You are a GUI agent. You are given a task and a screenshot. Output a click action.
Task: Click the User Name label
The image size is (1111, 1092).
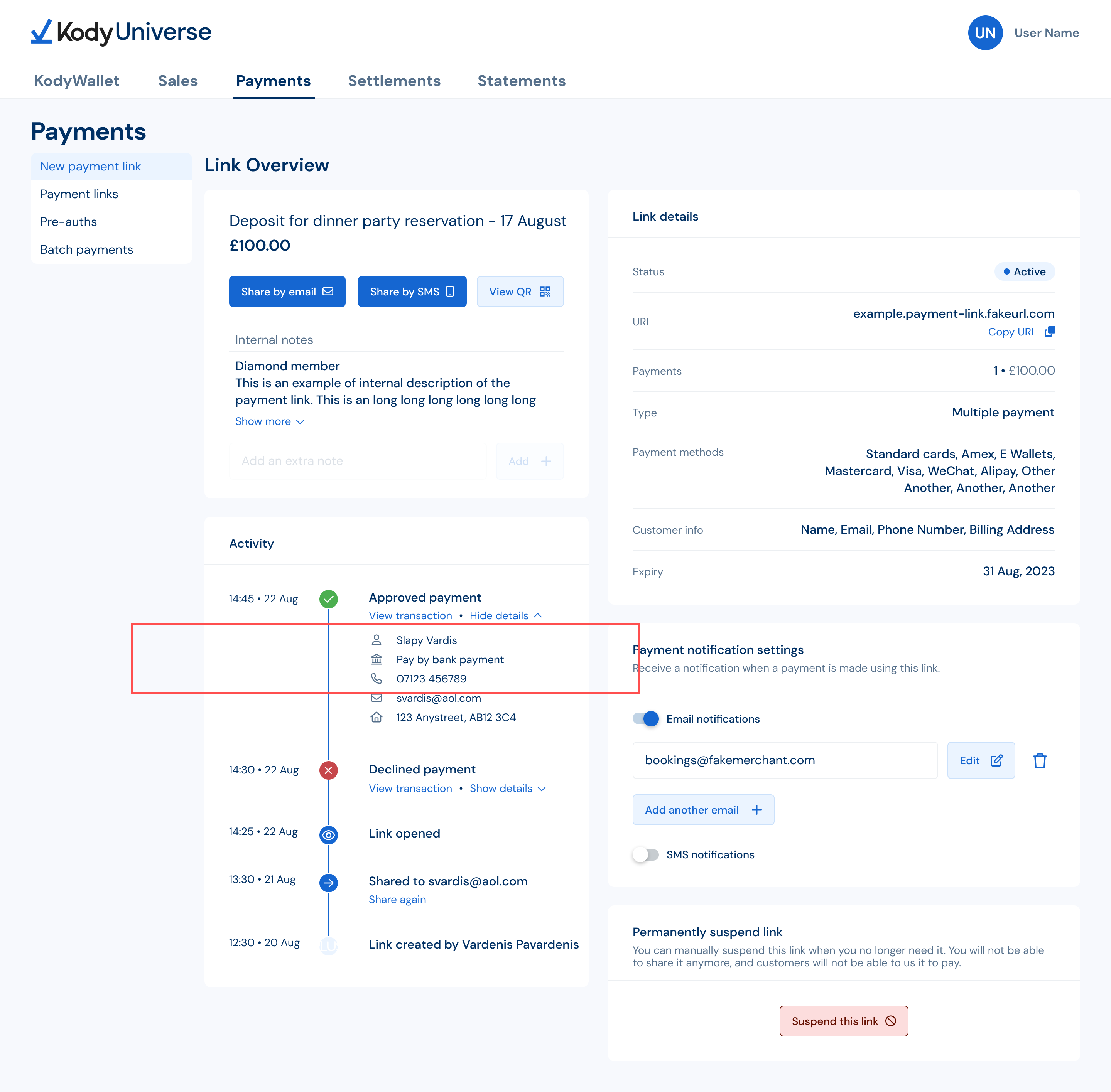pos(1047,33)
